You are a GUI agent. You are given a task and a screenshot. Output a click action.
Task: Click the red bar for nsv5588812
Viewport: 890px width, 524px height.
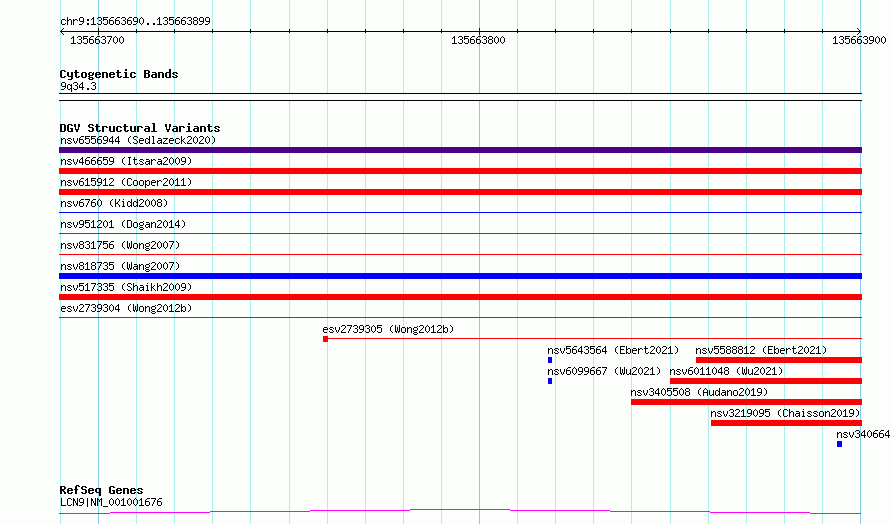point(779,360)
